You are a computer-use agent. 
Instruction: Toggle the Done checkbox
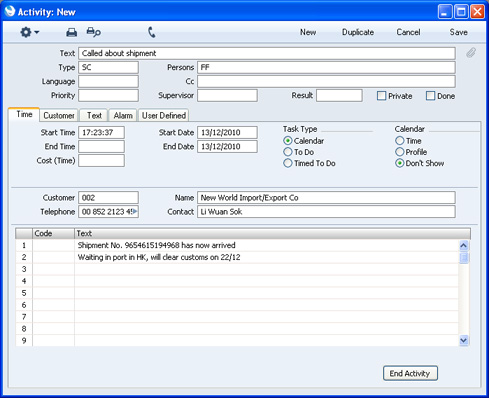[x=430, y=96]
